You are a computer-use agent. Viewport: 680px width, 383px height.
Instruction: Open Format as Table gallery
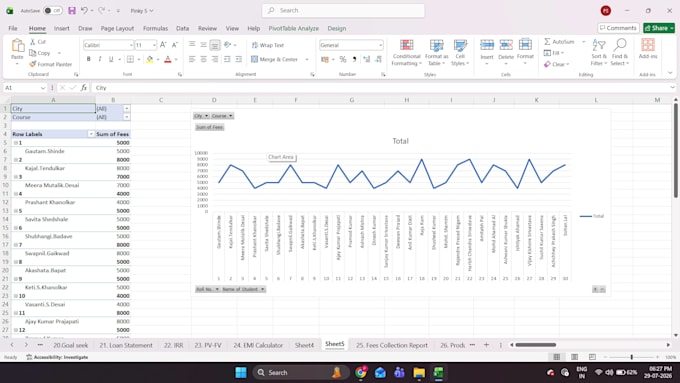coord(436,52)
